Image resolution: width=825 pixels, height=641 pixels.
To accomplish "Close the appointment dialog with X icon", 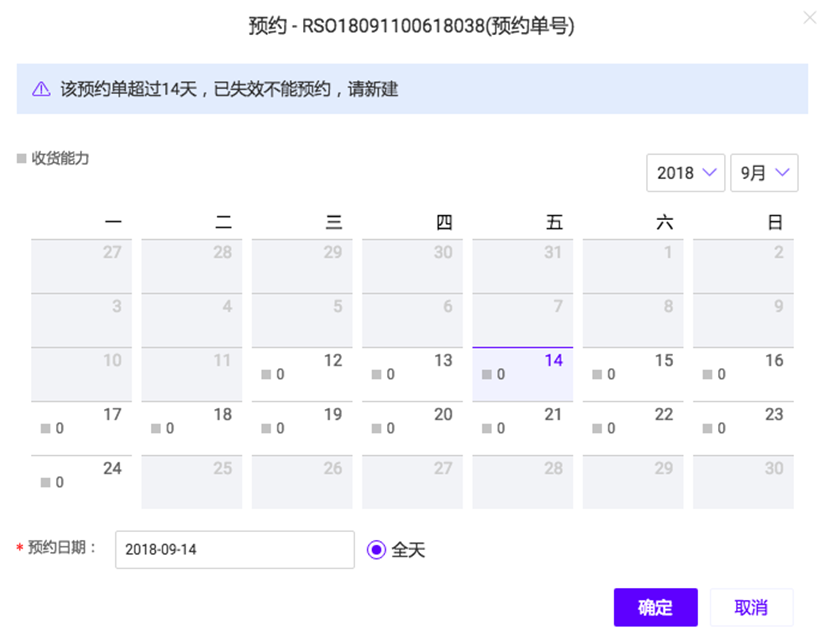I will [x=809, y=17].
